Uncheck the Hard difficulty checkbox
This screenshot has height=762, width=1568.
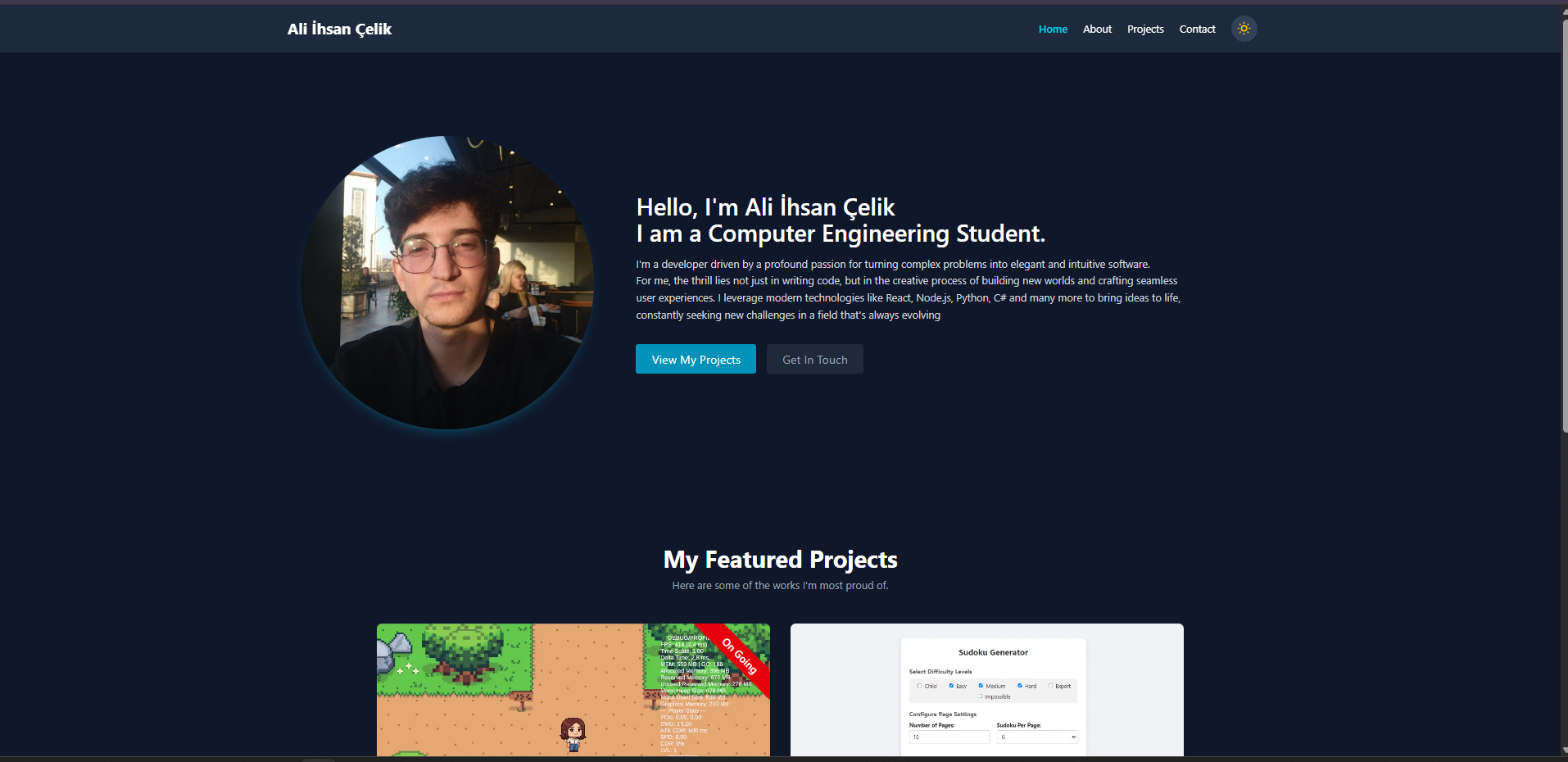click(x=1020, y=686)
